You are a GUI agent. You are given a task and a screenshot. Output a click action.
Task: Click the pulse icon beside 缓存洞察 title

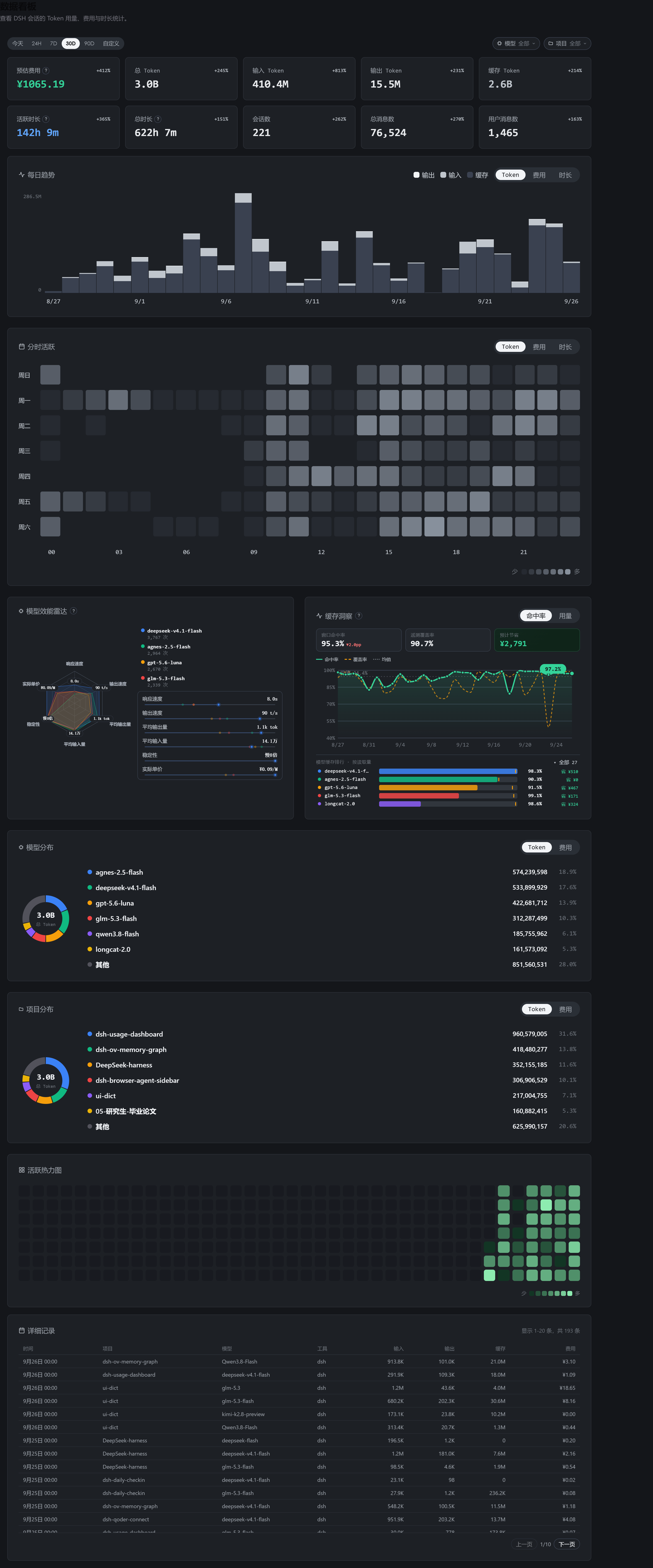click(319, 616)
